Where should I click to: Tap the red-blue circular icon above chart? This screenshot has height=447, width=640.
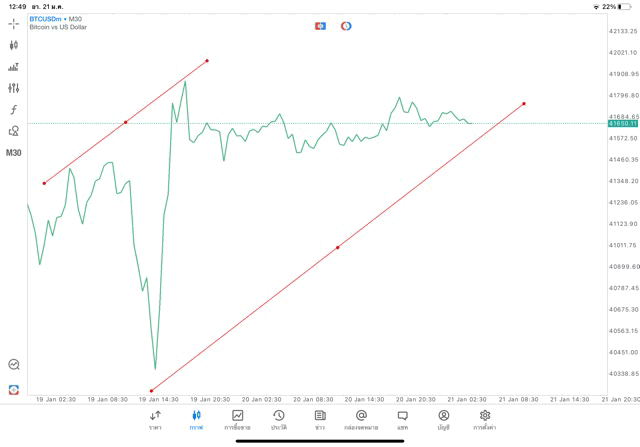click(346, 25)
